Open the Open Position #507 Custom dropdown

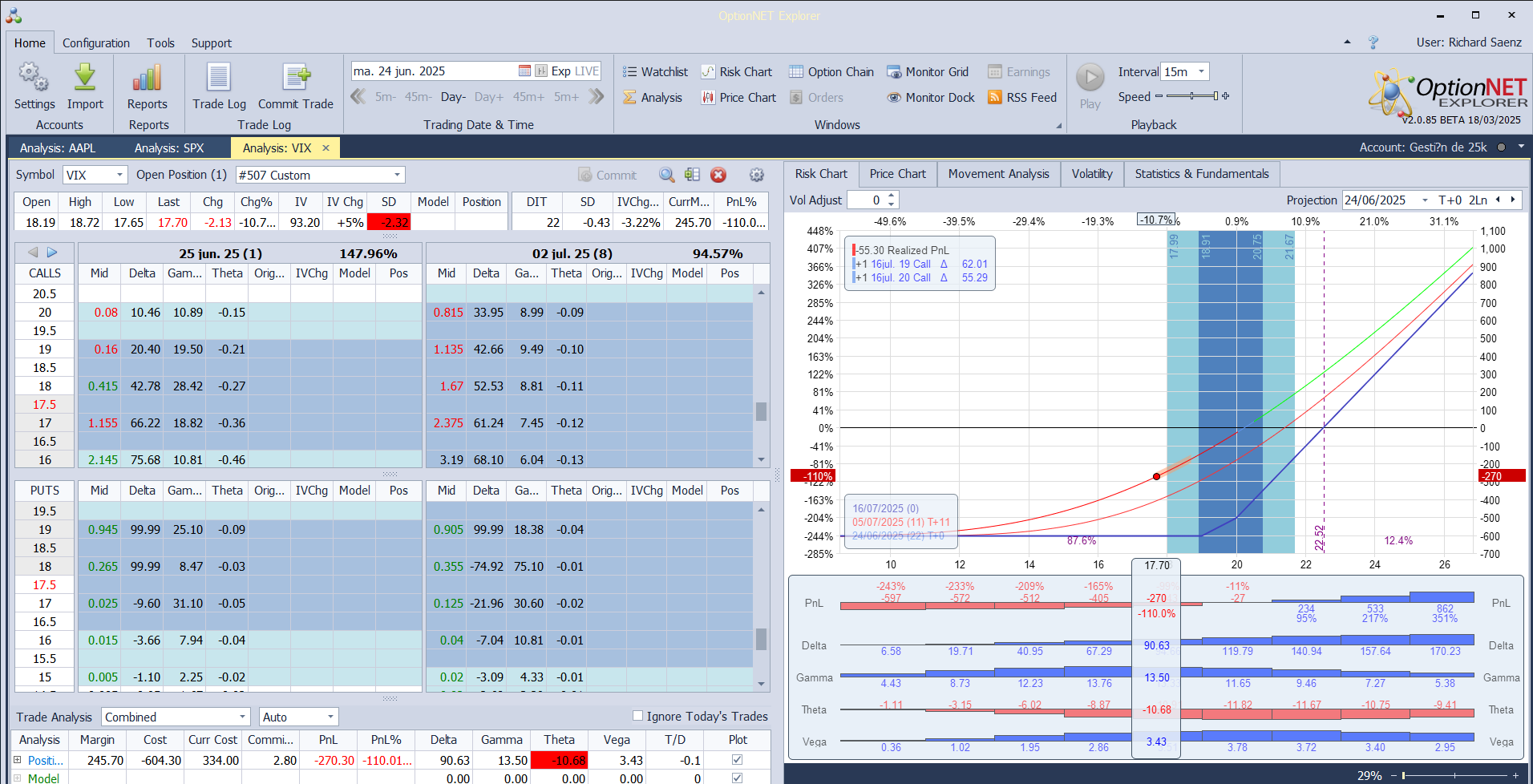pos(397,175)
